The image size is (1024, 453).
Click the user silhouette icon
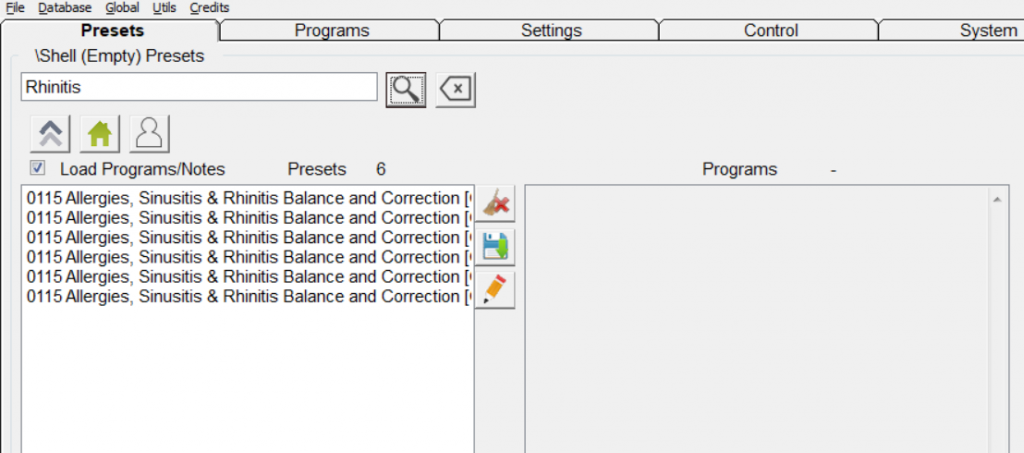click(149, 132)
